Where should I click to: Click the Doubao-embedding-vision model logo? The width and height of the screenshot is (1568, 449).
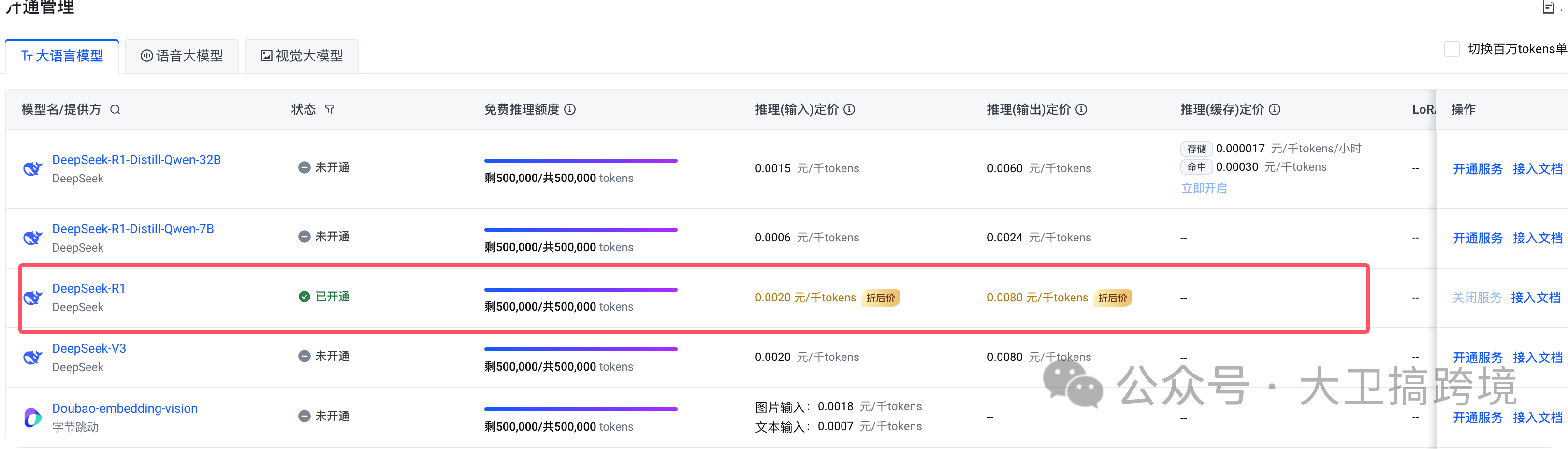pyautogui.click(x=33, y=418)
